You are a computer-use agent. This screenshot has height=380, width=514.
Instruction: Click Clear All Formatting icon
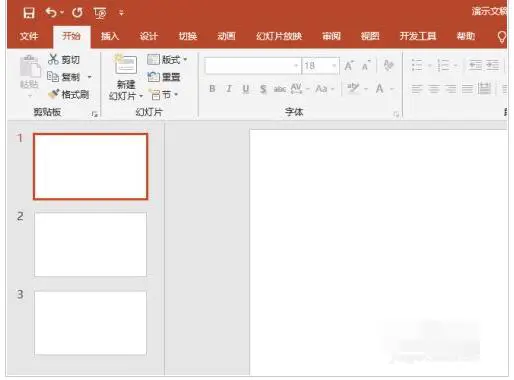pos(388,66)
